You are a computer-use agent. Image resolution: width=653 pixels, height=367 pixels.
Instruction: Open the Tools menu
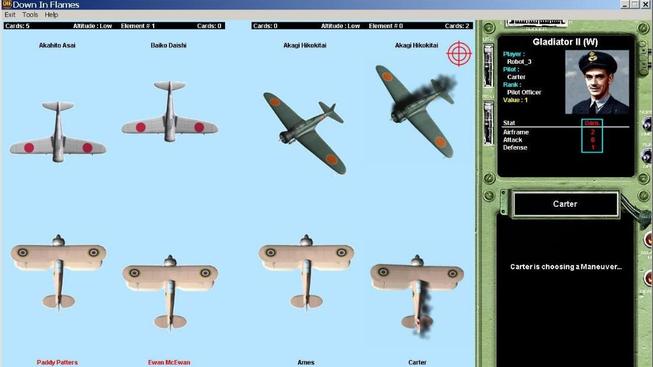coord(30,15)
